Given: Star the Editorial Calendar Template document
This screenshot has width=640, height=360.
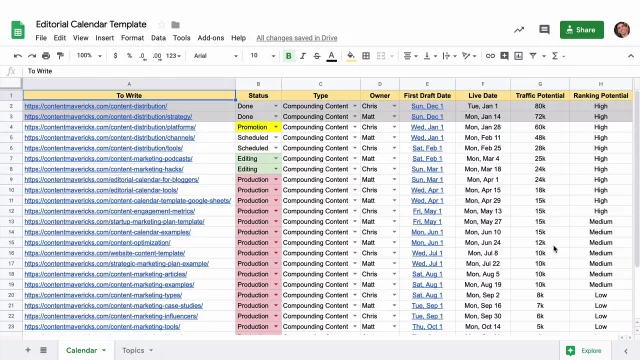Looking at the screenshot, I should pyautogui.click(x=161, y=24).
